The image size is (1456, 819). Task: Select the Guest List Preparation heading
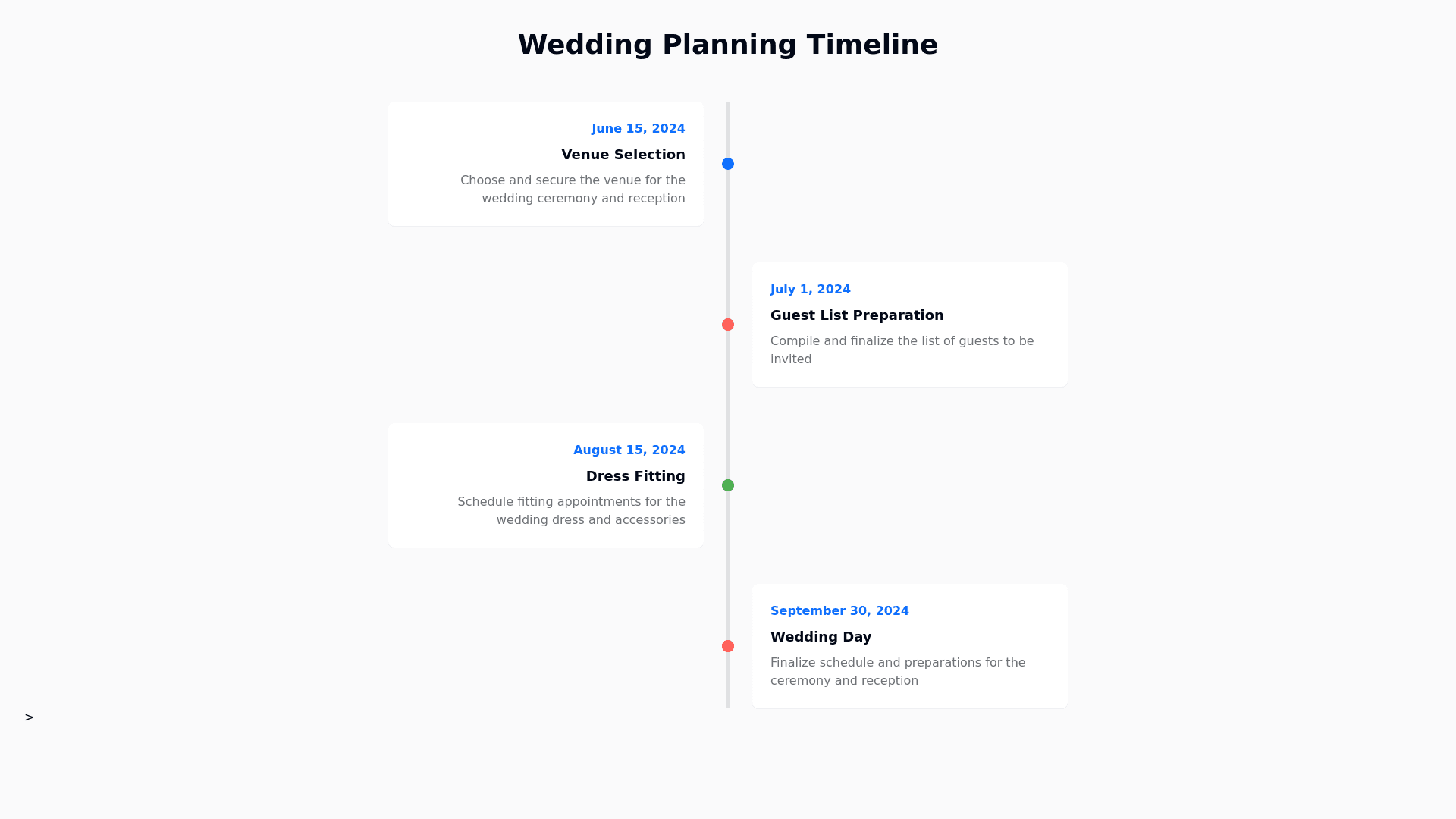coord(856,315)
